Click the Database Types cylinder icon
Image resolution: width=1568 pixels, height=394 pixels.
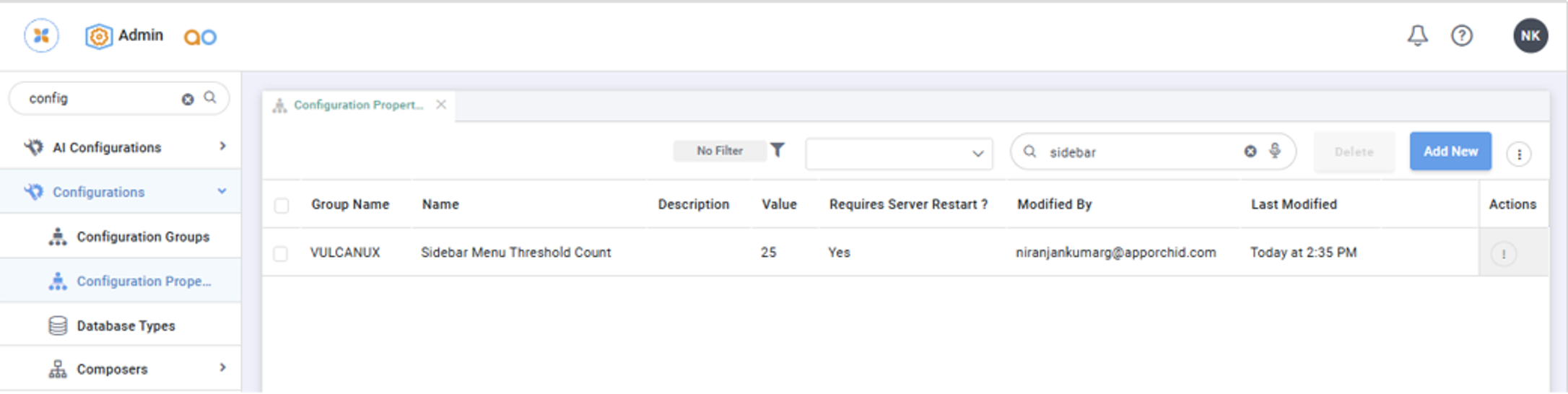58,325
